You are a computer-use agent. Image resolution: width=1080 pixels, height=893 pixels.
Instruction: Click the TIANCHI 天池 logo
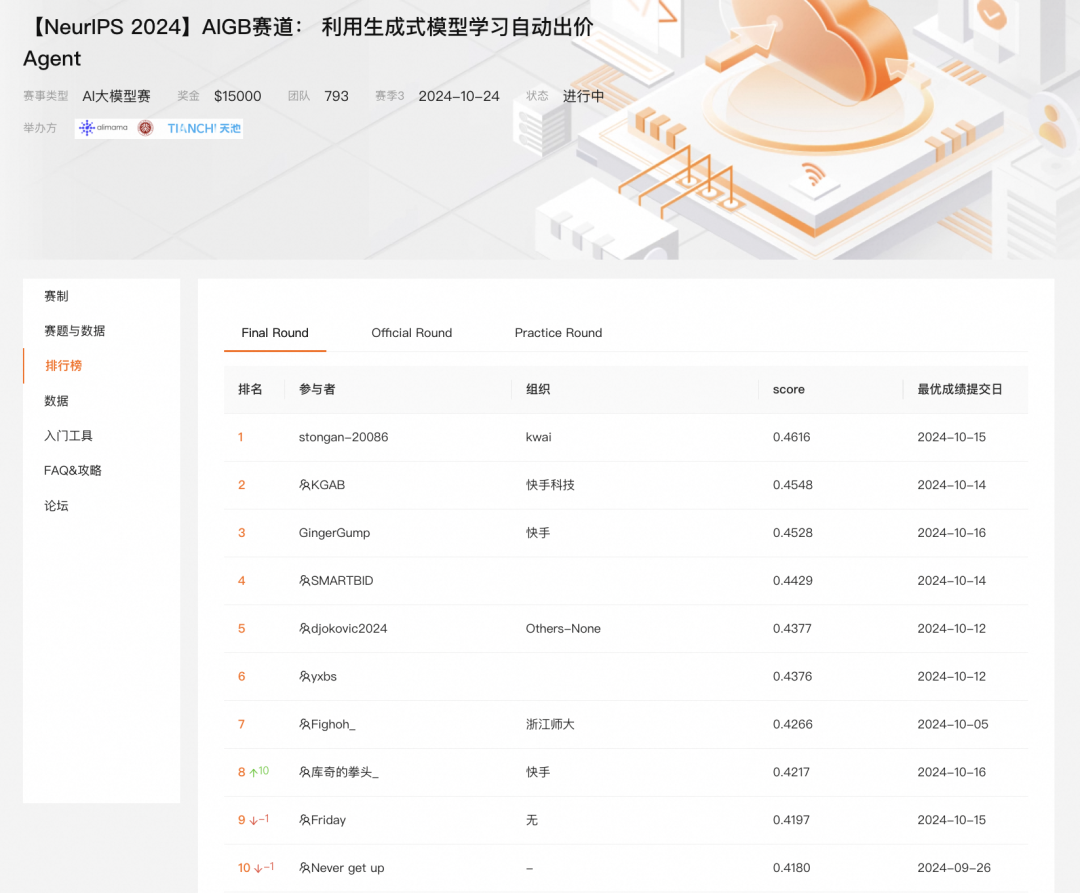click(x=203, y=128)
